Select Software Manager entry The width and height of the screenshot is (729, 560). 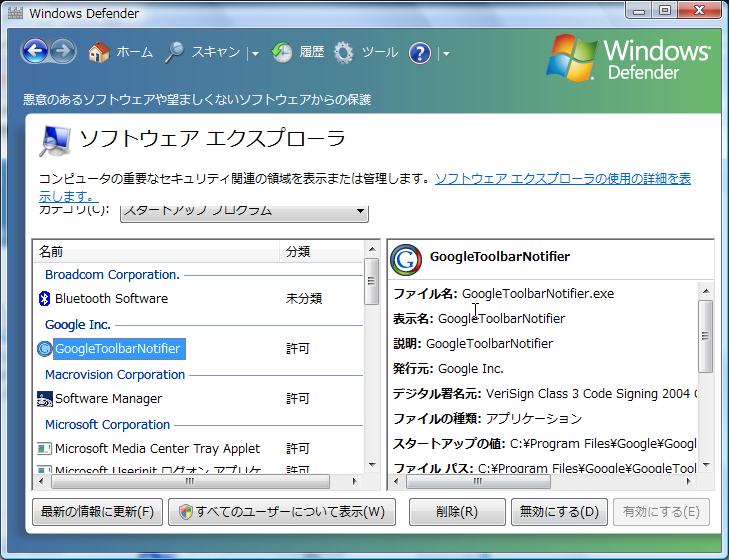pos(108,398)
